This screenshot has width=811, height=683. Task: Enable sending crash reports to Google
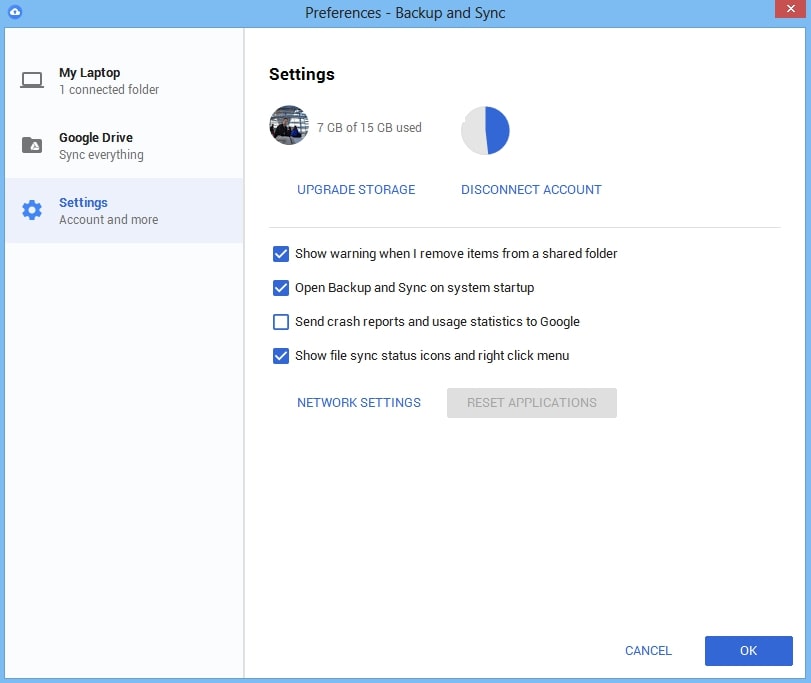[281, 322]
